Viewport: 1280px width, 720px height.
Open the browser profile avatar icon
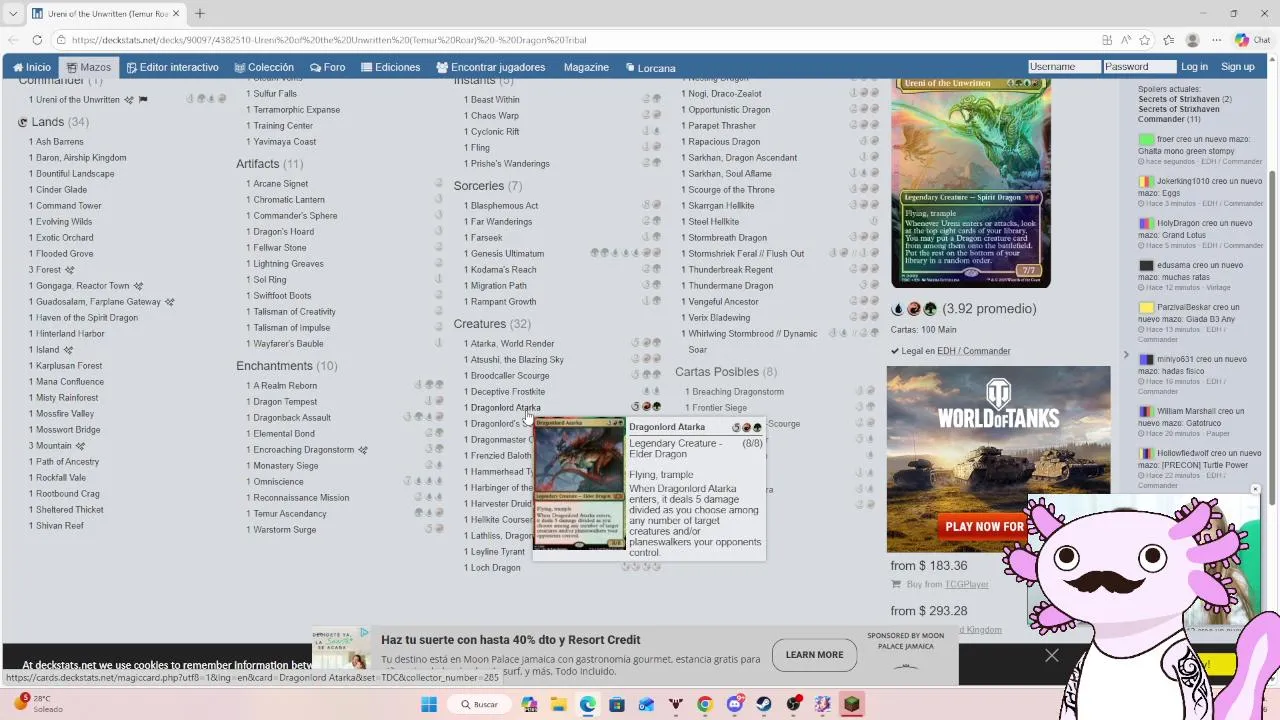coord(1192,40)
